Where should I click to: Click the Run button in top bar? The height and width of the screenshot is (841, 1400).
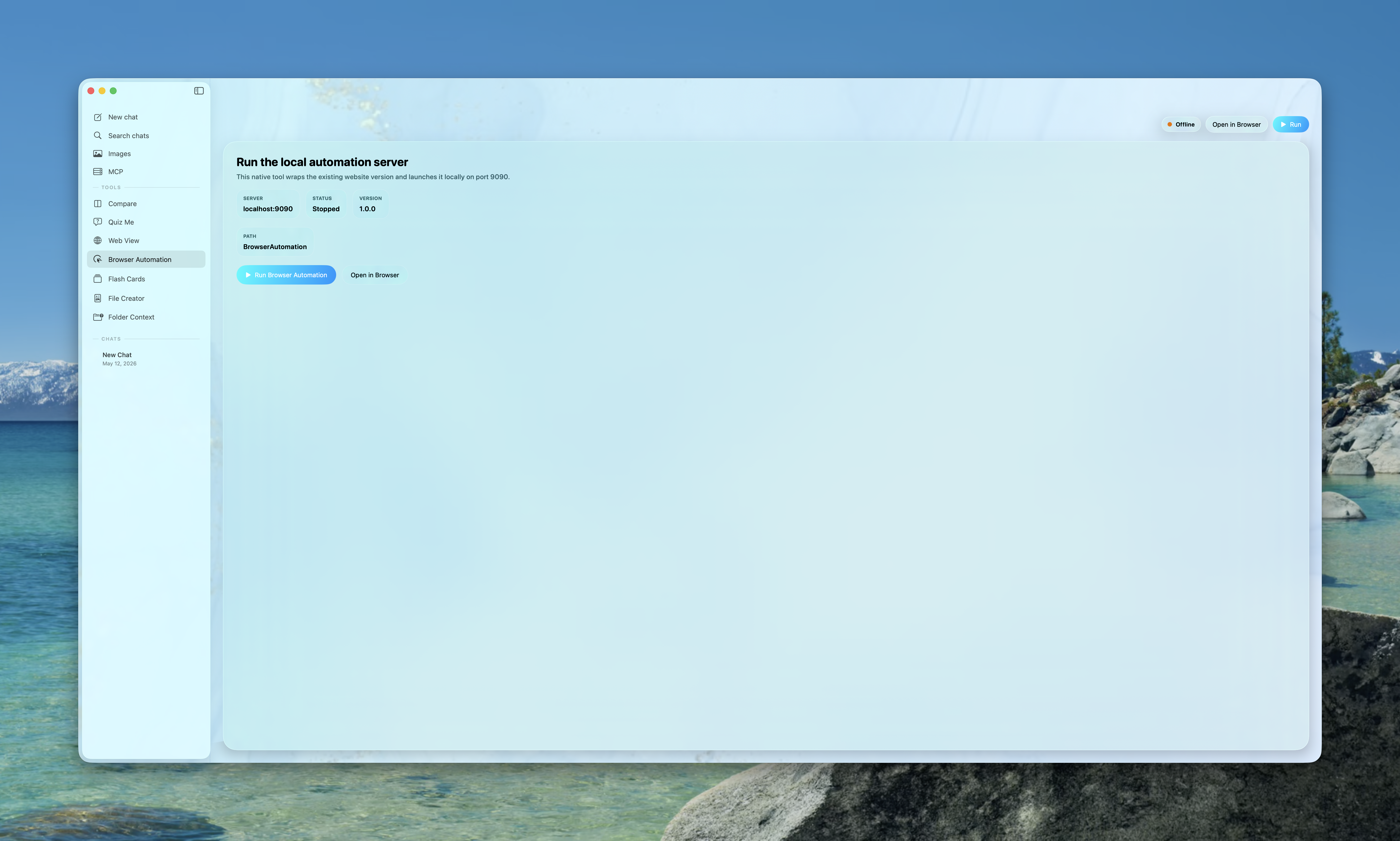(1291, 125)
